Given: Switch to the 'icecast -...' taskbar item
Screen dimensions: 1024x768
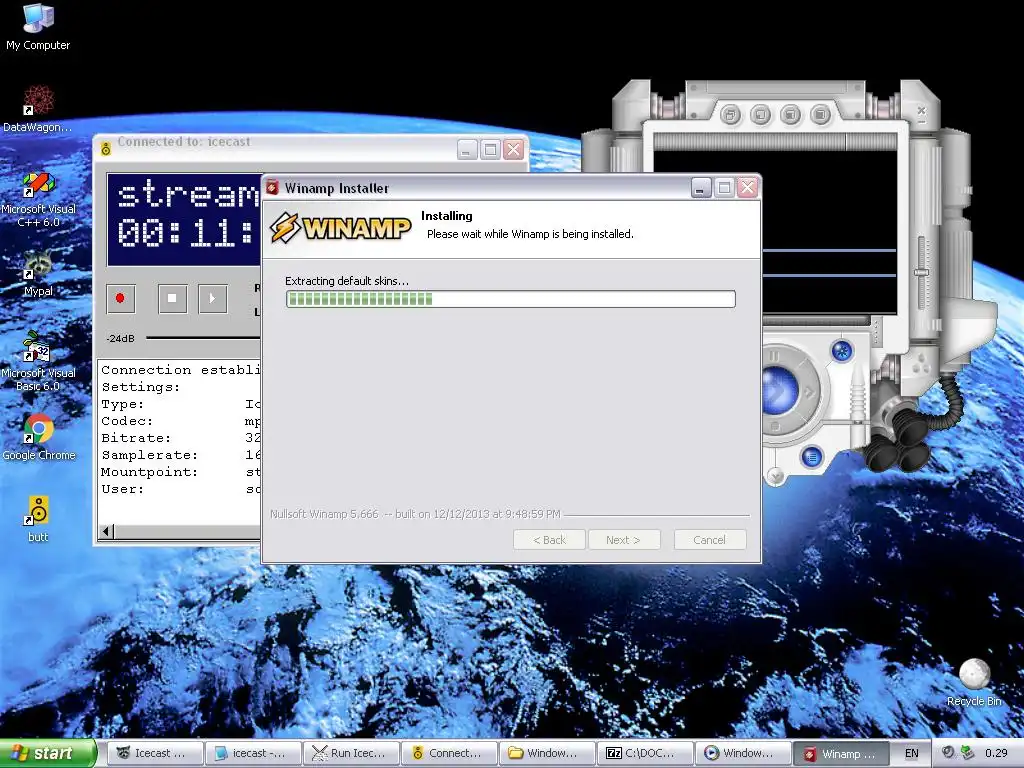Looking at the screenshot, I should (253, 753).
